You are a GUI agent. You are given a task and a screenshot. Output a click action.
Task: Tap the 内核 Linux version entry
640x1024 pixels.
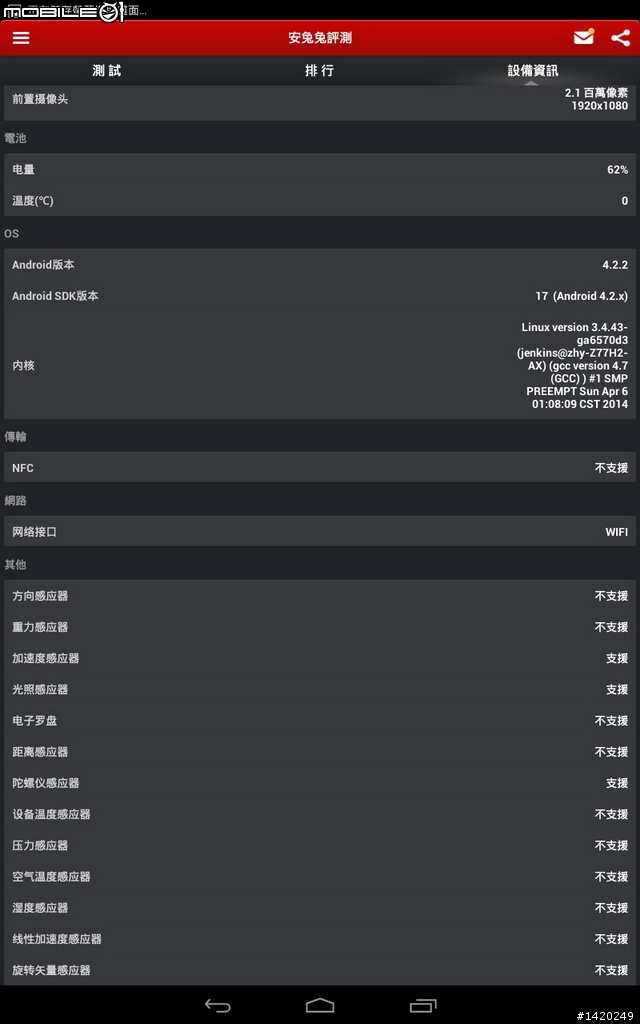coord(320,365)
